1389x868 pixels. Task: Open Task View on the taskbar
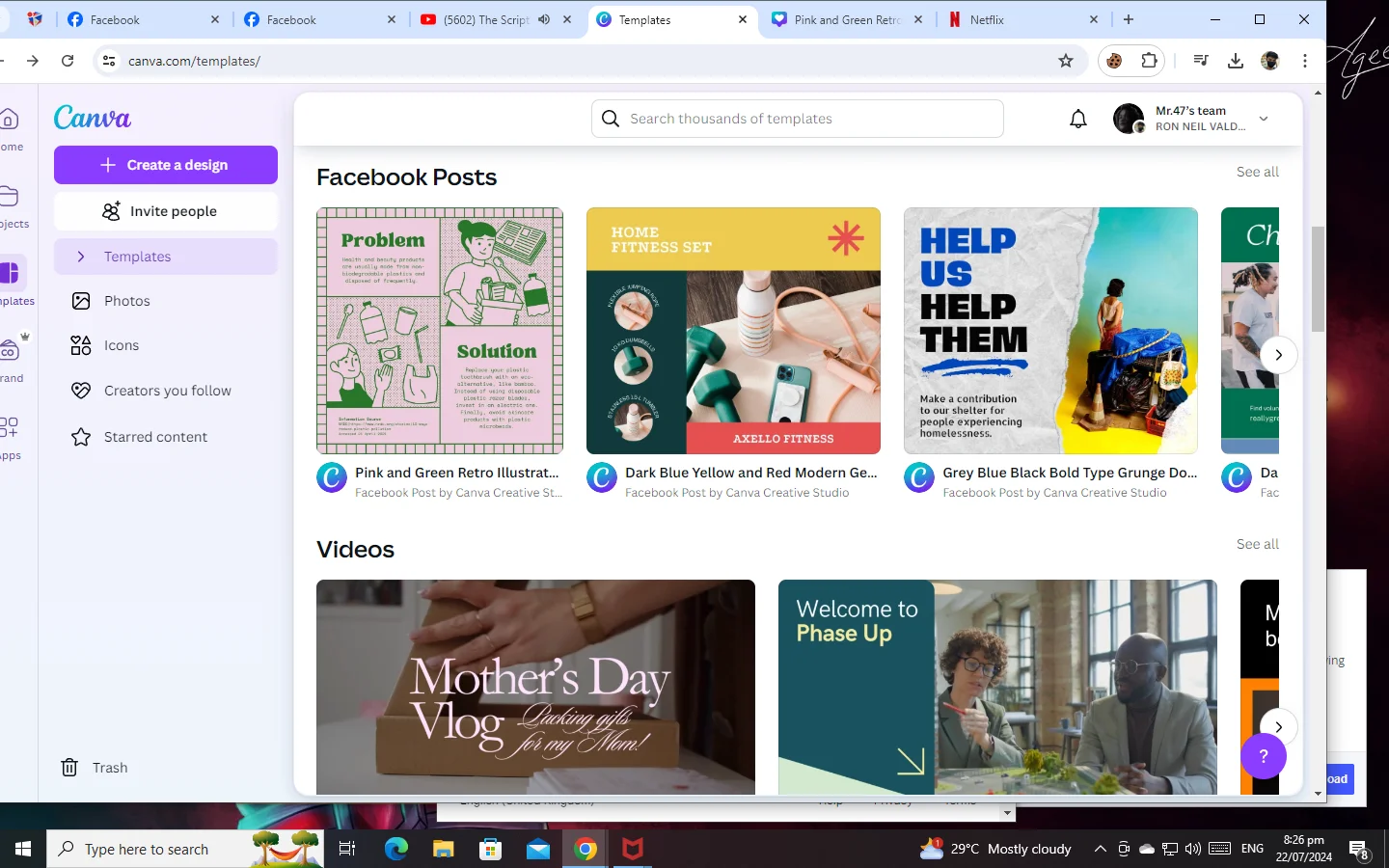pyautogui.click(x=347, y=849)
